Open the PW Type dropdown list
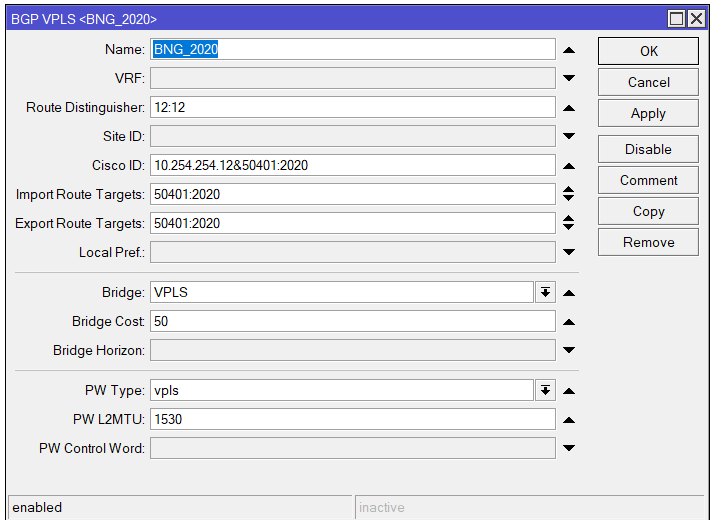This screenshot has width=728, height=520. (x=546, y=390)
